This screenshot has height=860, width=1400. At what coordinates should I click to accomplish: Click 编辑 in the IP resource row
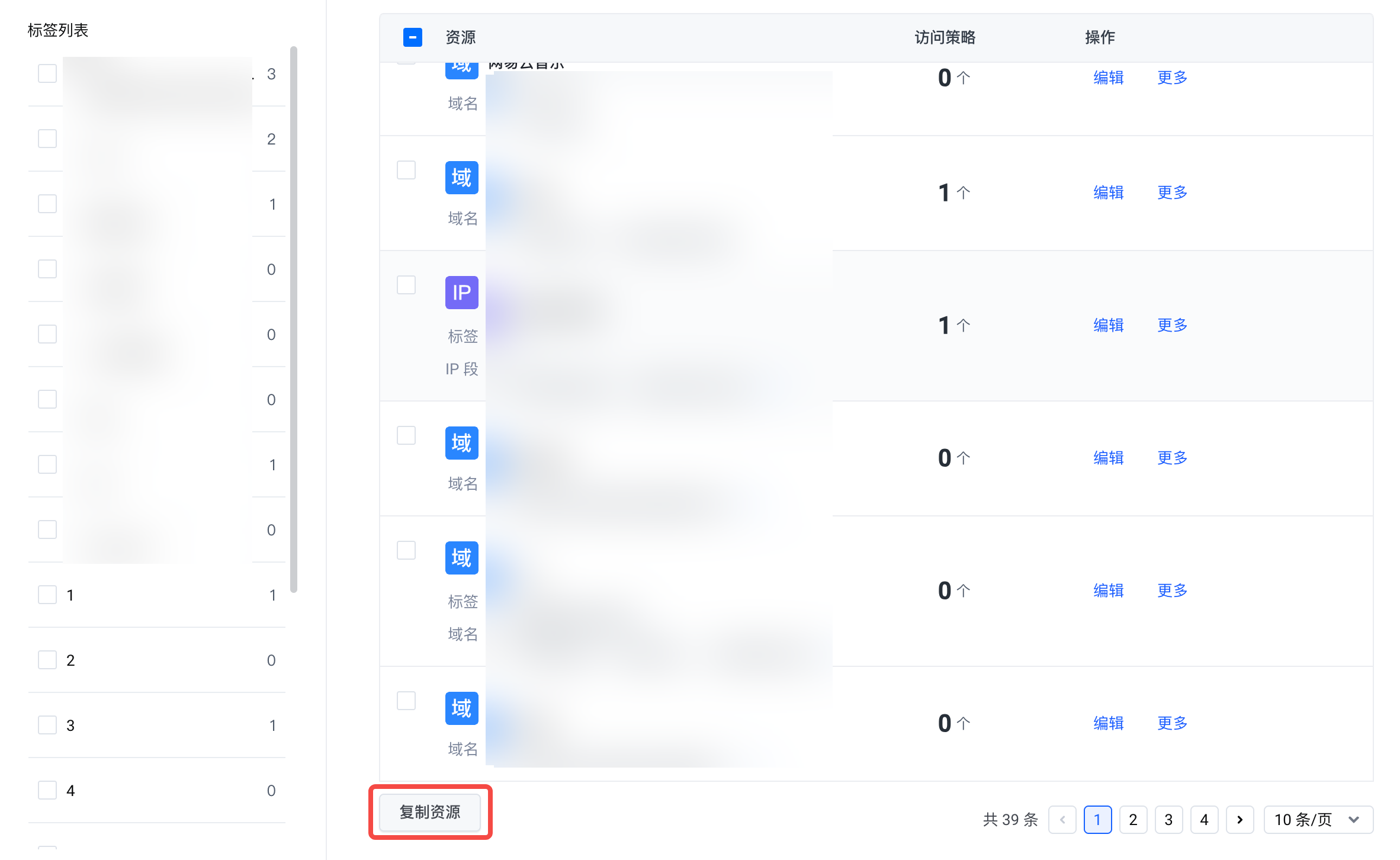coord(1108,325)
